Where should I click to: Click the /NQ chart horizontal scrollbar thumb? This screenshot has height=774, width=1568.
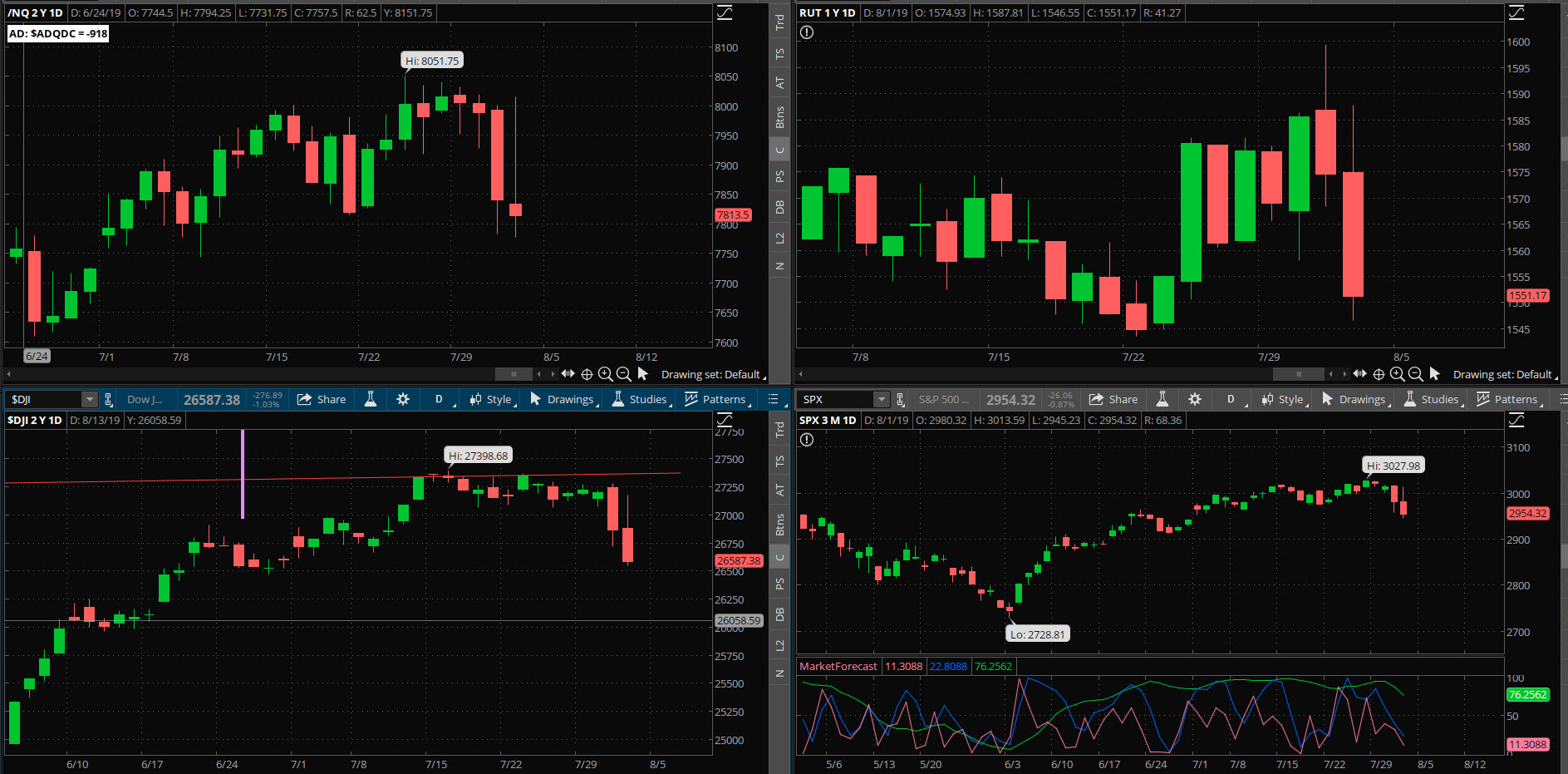(514, 374)
